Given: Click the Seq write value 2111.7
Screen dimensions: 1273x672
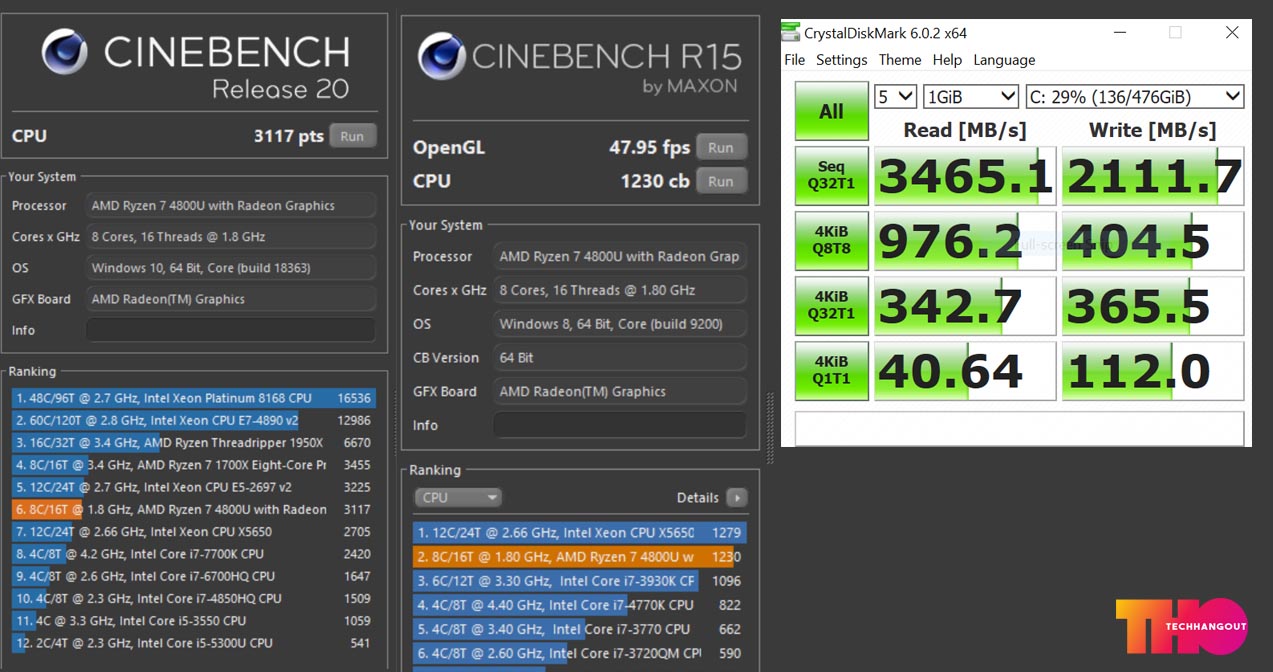Looking at the screenshot, I should coord(1153,177).
